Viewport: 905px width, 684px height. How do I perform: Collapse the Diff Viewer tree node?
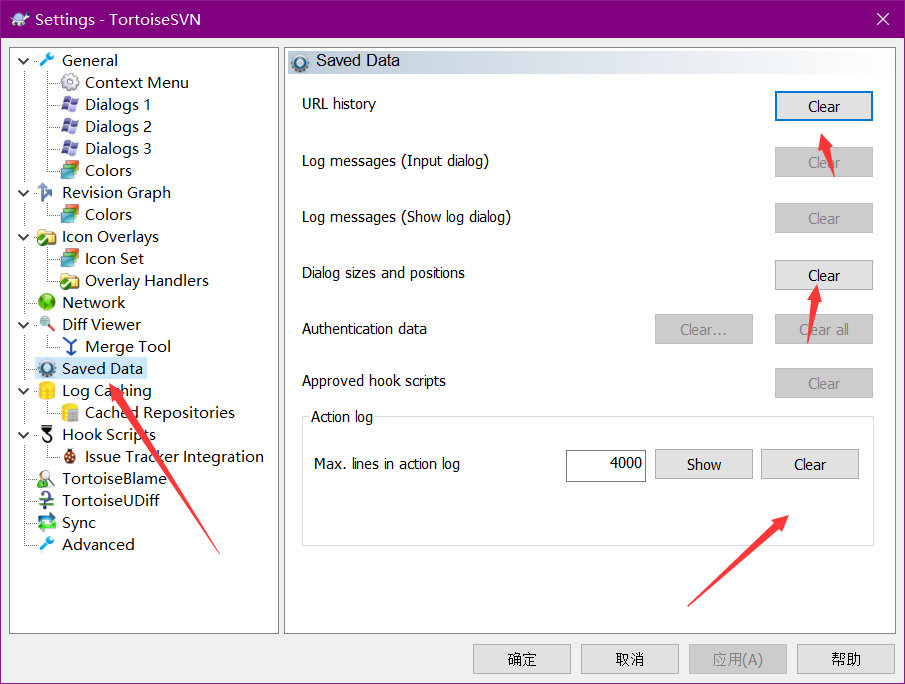(24, 325)
